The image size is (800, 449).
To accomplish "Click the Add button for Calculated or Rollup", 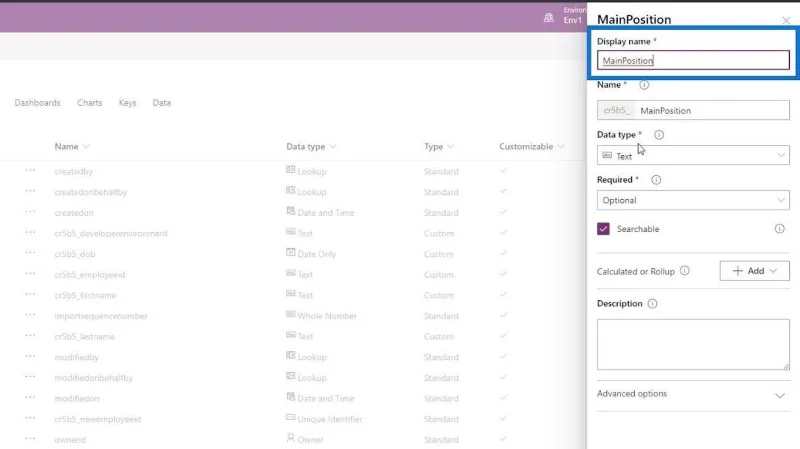I will pyautogui.click(x=754, y=271).
